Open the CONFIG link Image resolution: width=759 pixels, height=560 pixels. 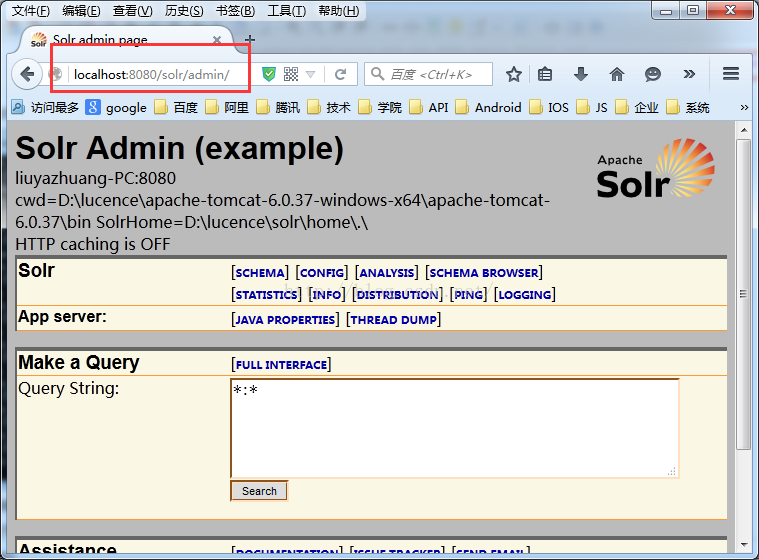tap(322, 273)
